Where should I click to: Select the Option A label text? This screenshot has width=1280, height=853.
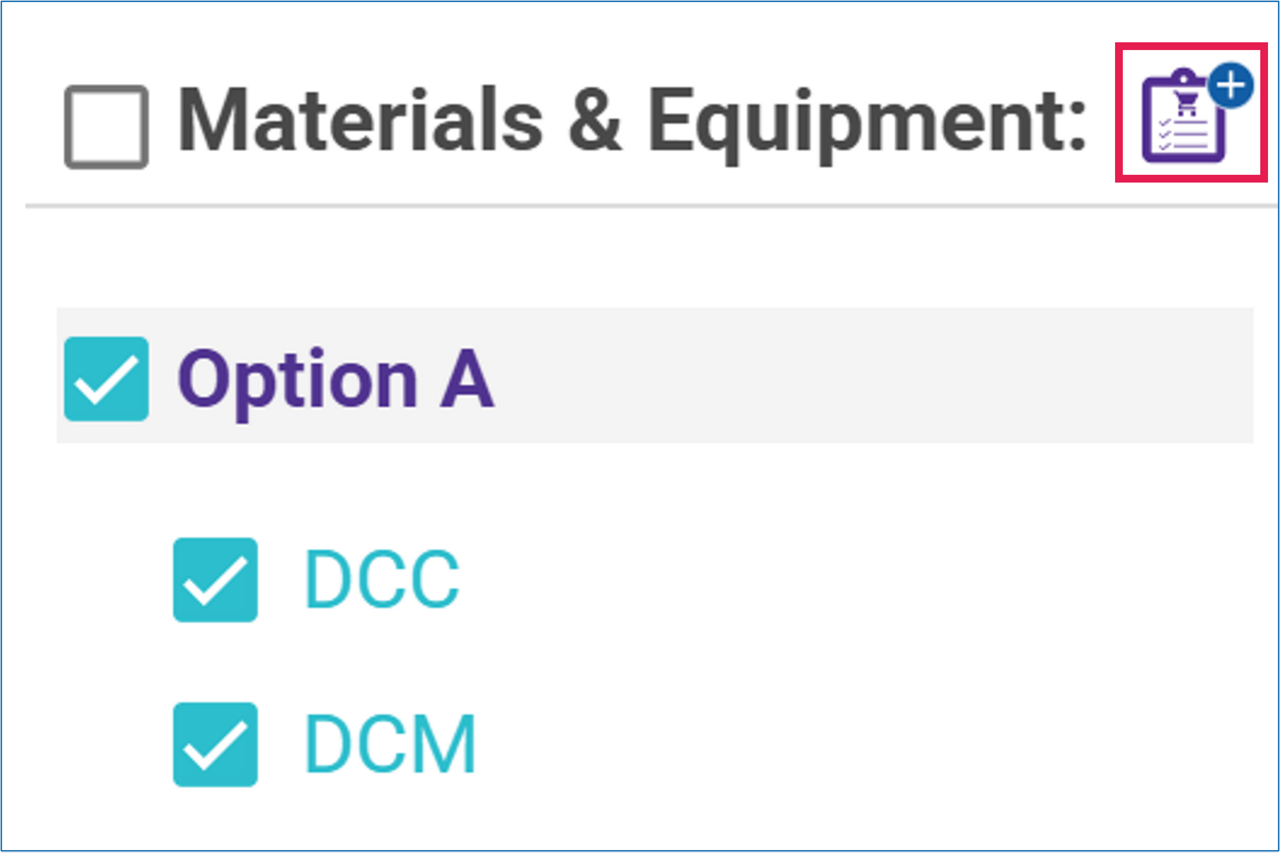(x=335, y=379)
